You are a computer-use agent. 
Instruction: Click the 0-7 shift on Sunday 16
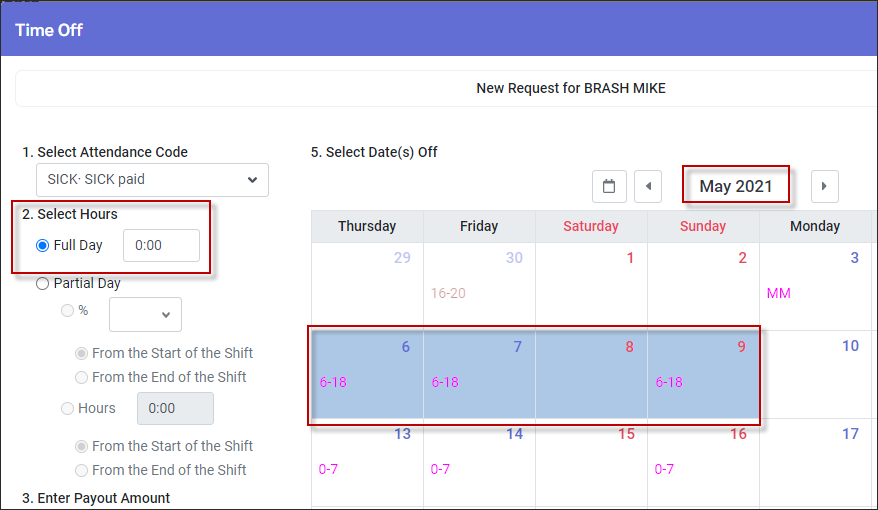[x=664, y=469]
